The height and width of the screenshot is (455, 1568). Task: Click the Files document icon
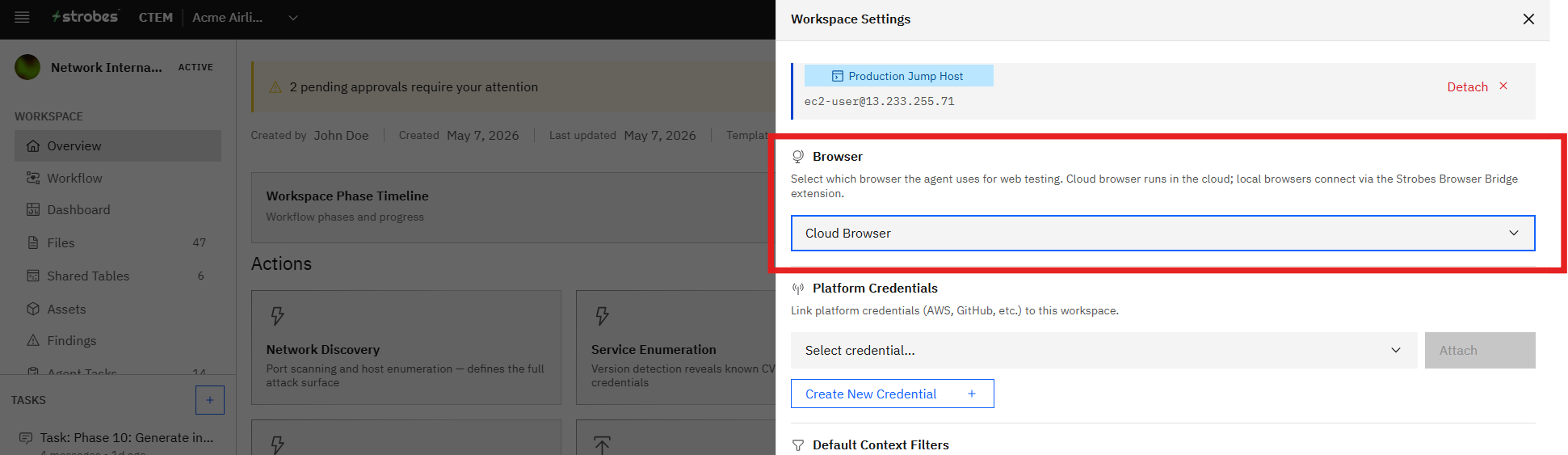pyautogui.click(x=33, y=242)
